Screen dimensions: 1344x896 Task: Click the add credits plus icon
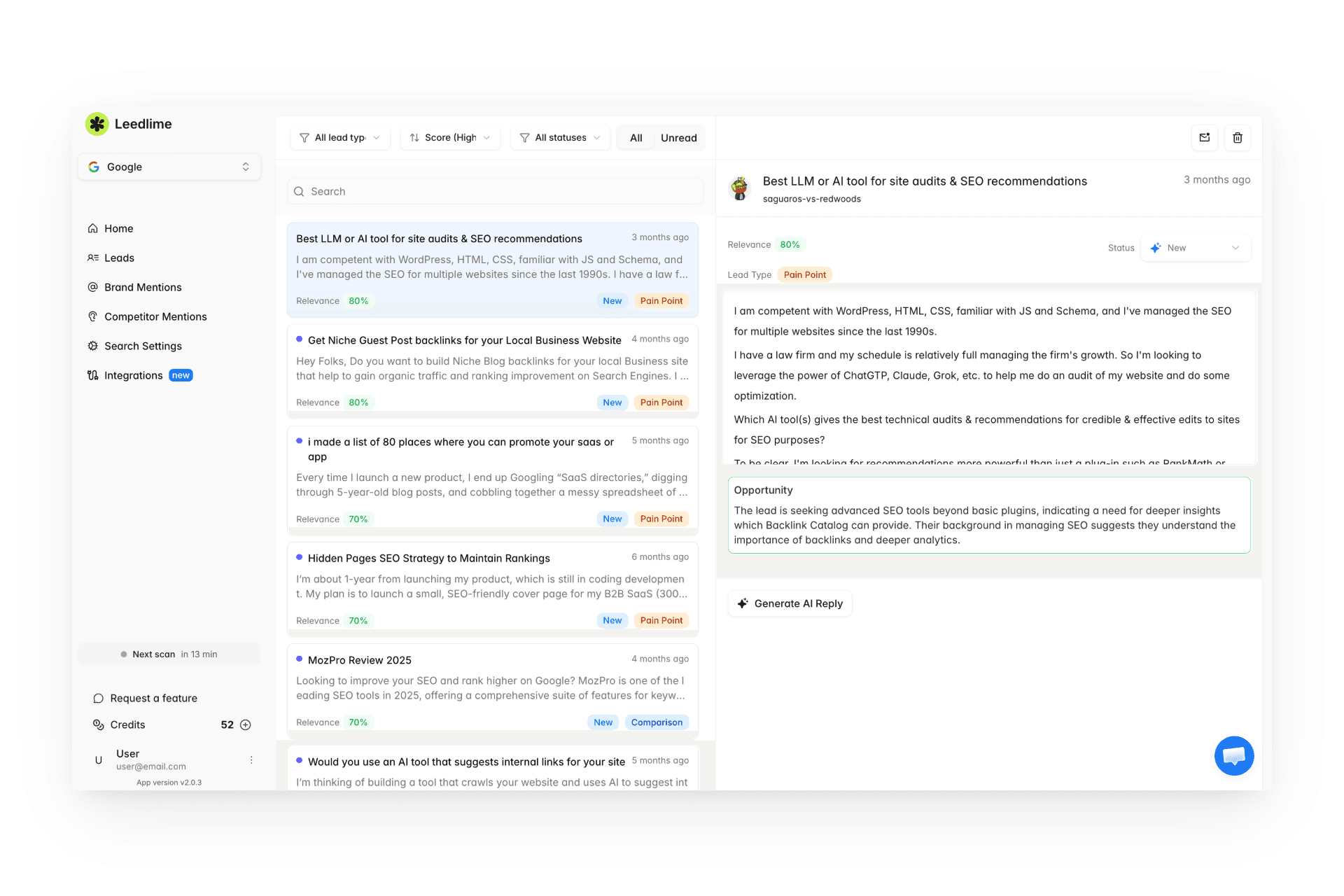pyautogui.click(x=246, y=724)
